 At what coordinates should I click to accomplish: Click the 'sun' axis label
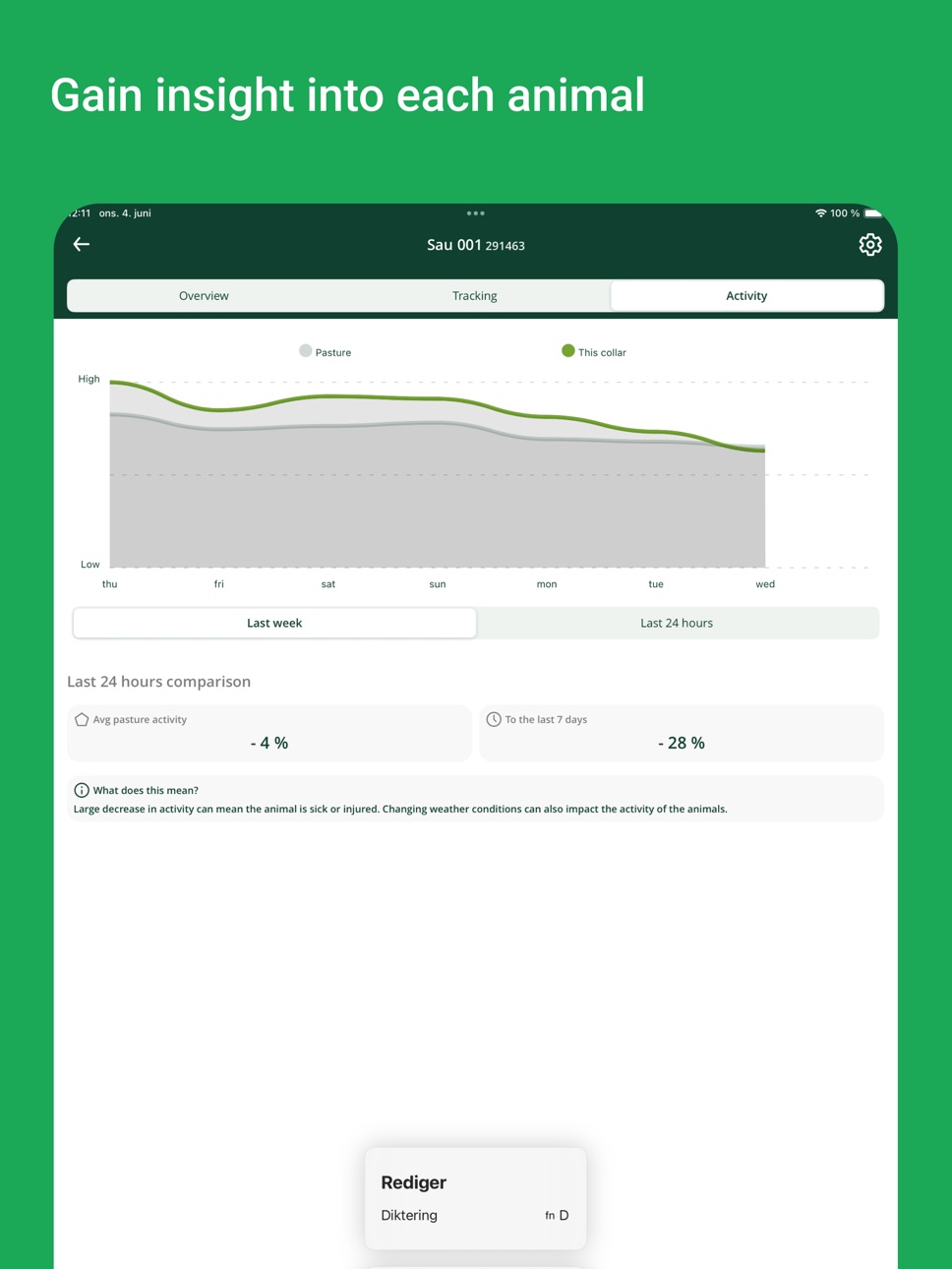coord(438,584)
